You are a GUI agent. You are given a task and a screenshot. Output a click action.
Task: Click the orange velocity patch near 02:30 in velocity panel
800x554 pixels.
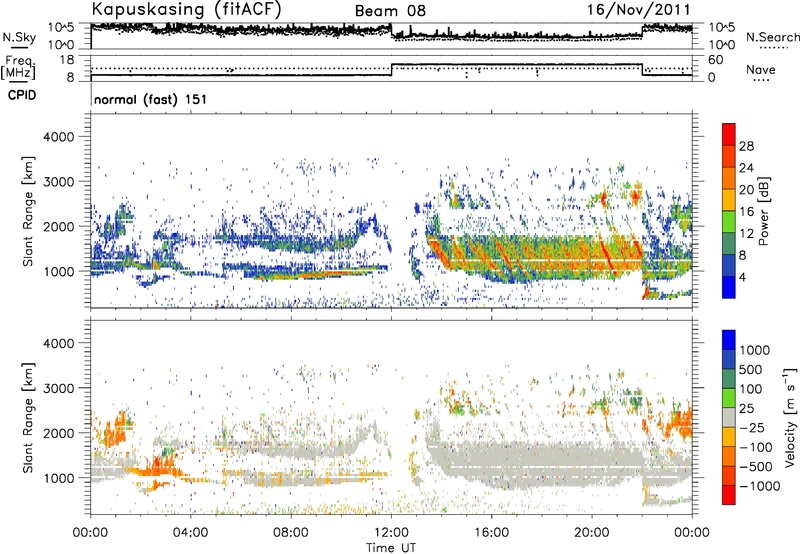[x=157, y=468]
